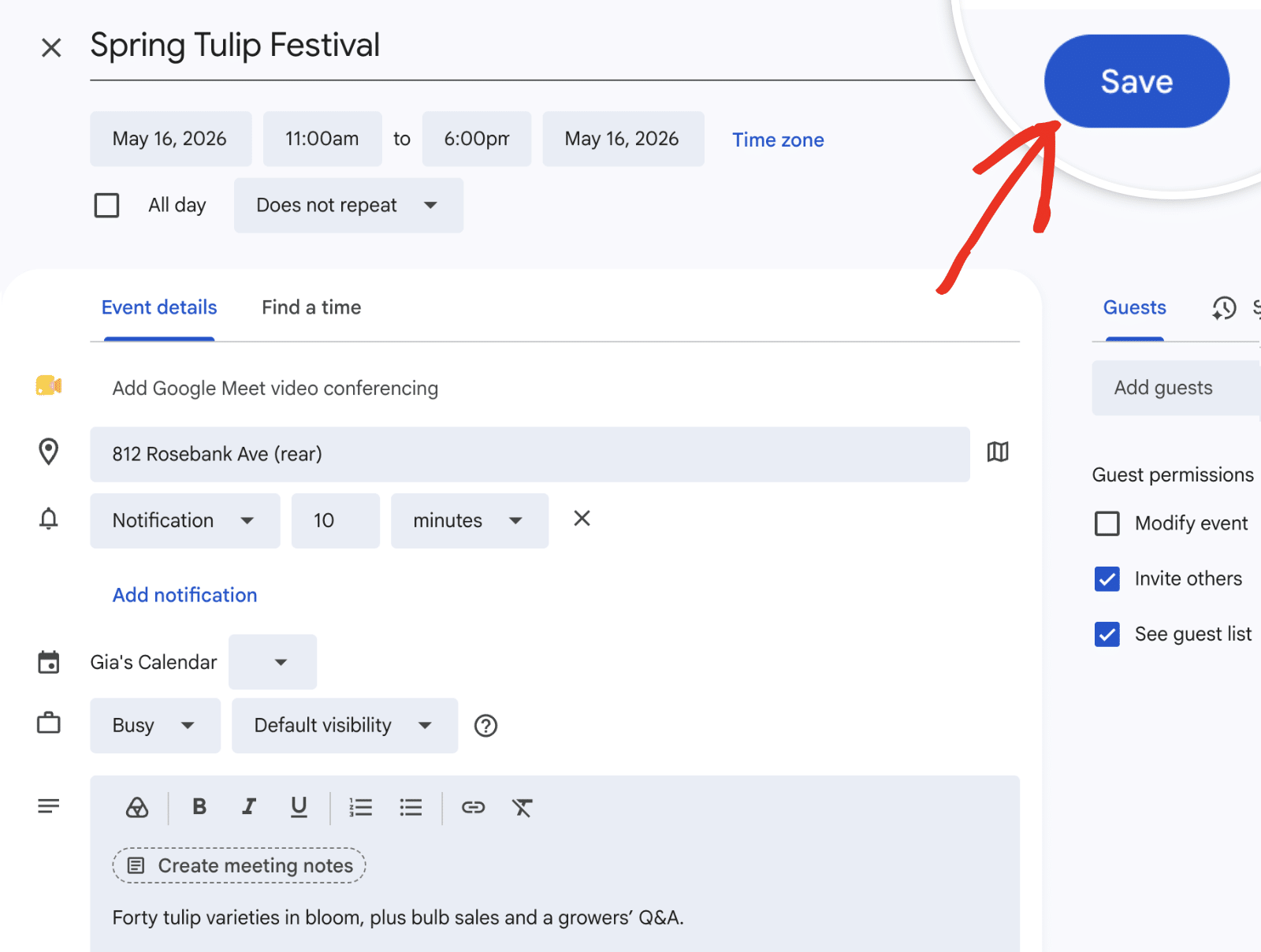The height and width of the screenshot is (952, 1261).
Task: Check the All day checkbox
Action: (x=106, y=205)
